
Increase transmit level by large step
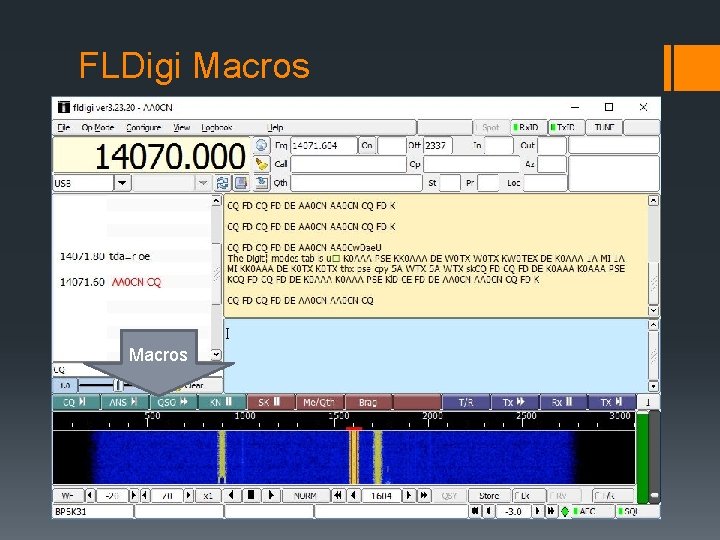(550, 511)
